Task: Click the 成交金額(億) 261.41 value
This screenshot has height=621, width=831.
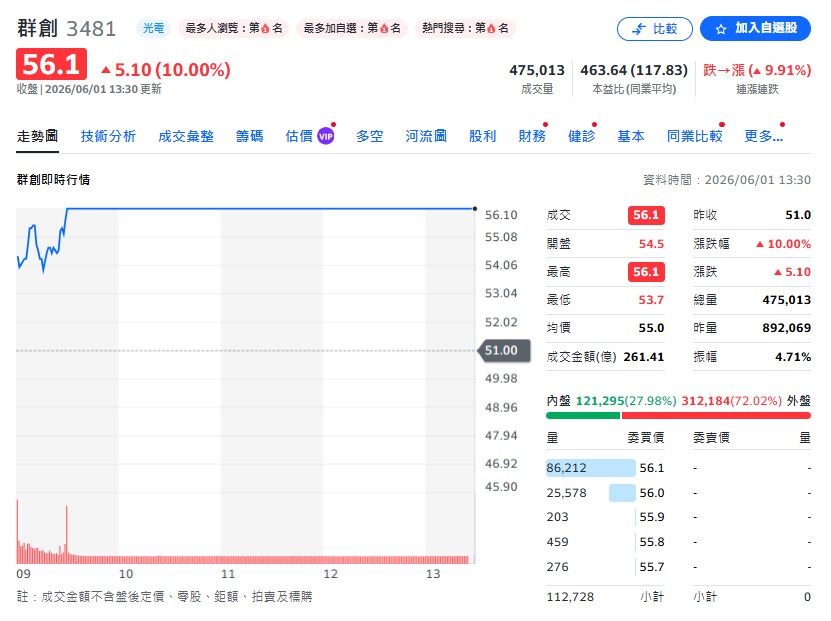Action: [x=643, y=357]
